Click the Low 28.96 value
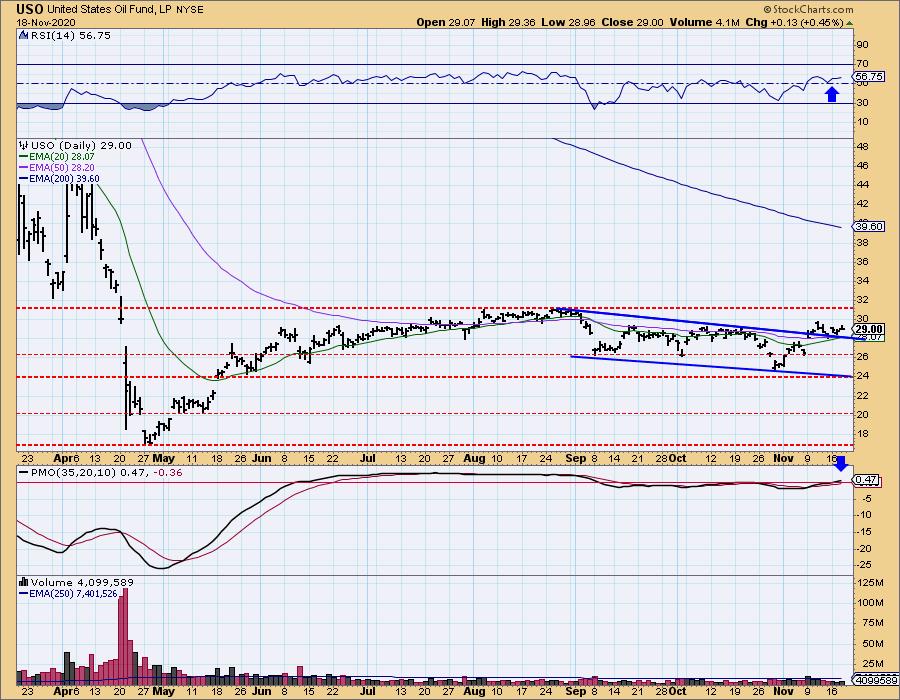Screen dimensions: 900x700 (x=568, y=22)
